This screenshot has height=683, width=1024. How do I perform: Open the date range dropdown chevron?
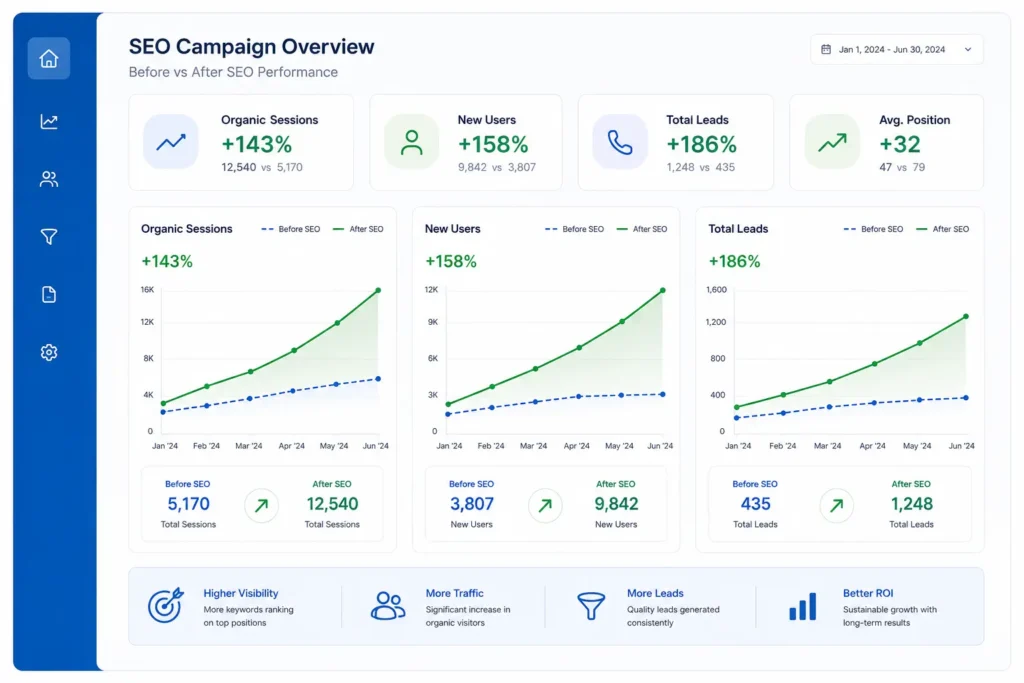(x=968, y=50)
